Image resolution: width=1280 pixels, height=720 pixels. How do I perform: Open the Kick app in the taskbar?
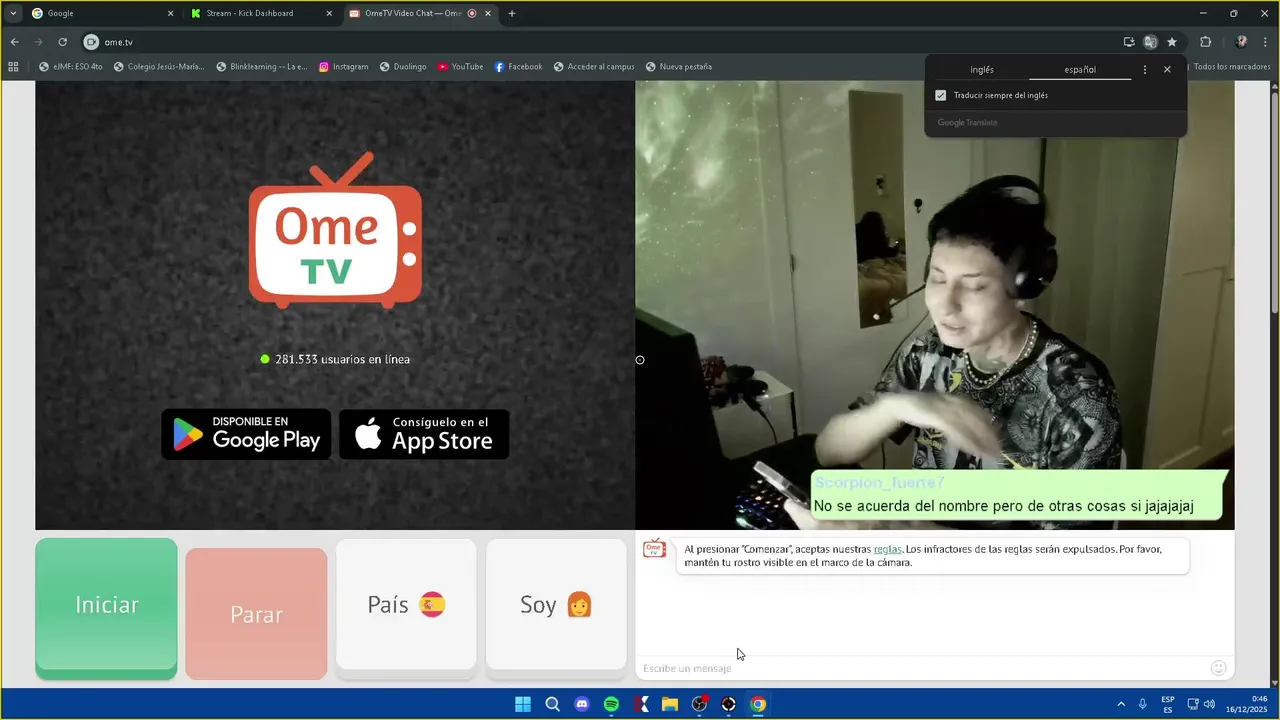tap(641, 704)
